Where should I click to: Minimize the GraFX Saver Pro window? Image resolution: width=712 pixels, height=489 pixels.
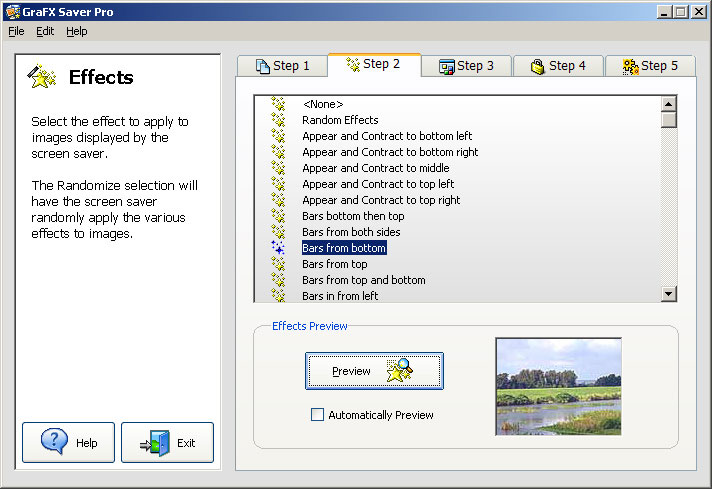664,12
